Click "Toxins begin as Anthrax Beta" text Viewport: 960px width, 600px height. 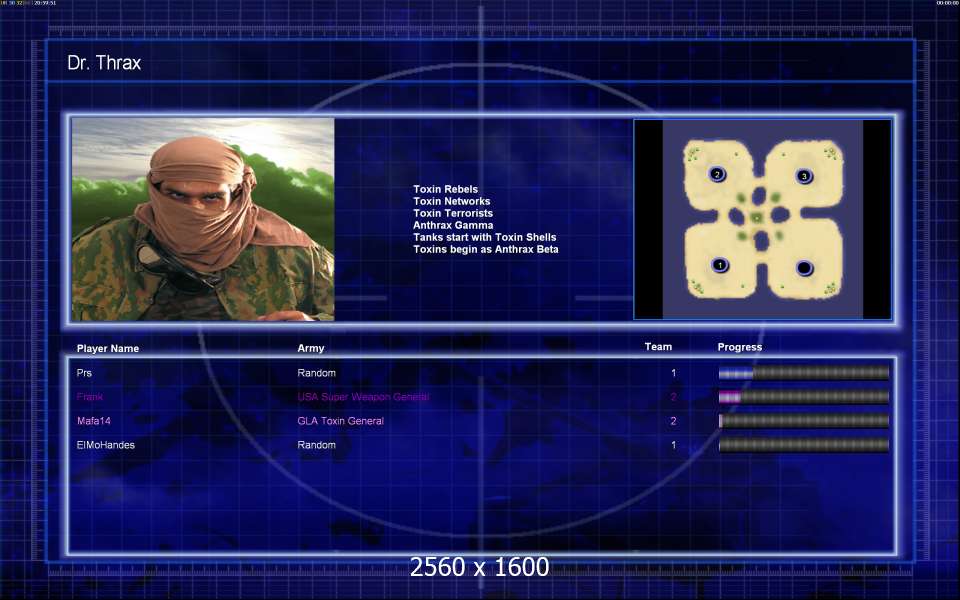click(486, 249)
